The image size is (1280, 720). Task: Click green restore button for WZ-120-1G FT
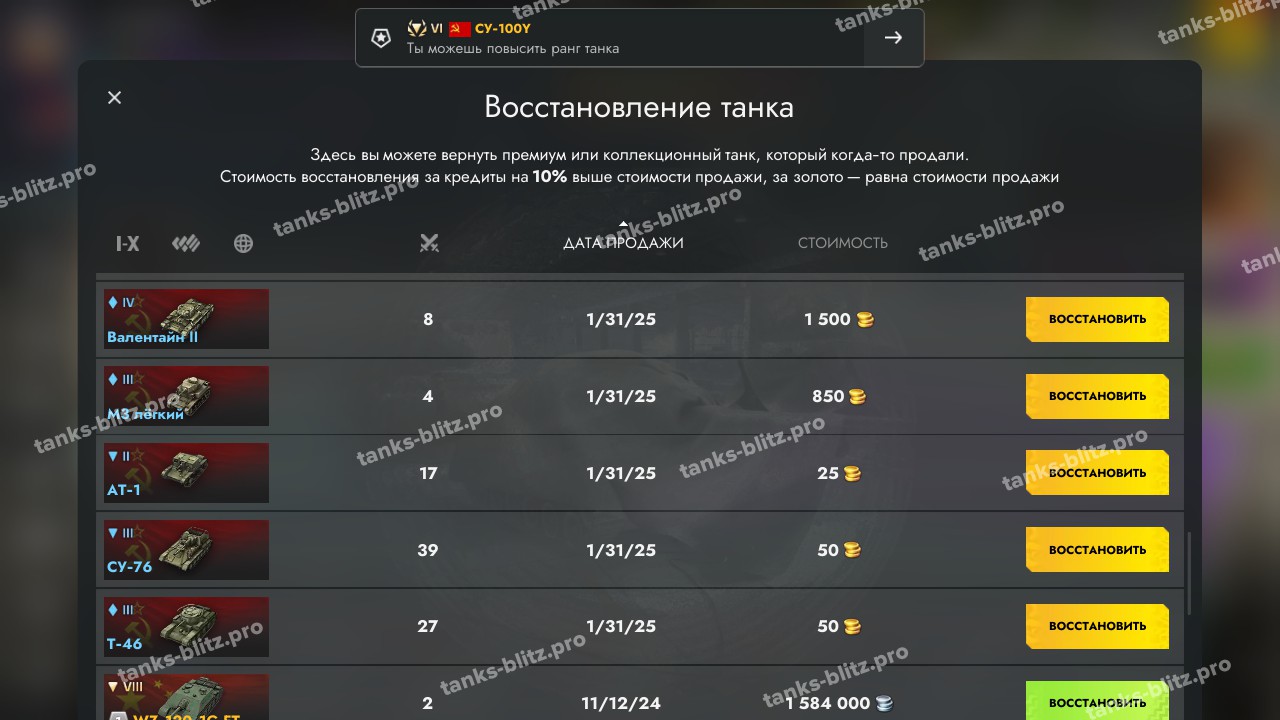[1097, 700]
